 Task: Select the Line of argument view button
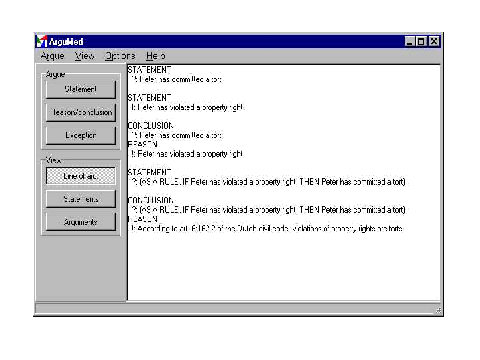[81, 176]
